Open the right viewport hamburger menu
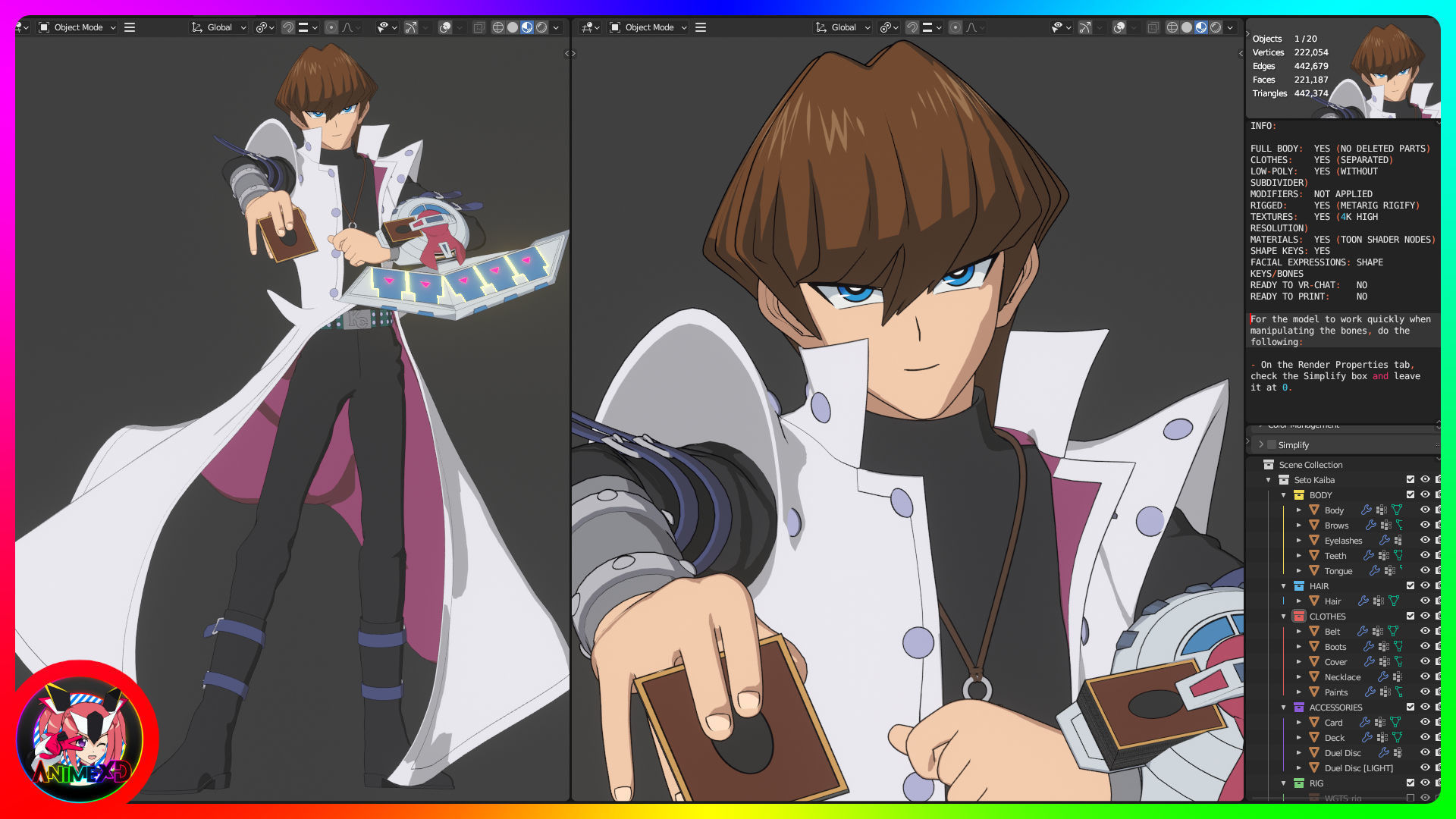 pos(701,27)
